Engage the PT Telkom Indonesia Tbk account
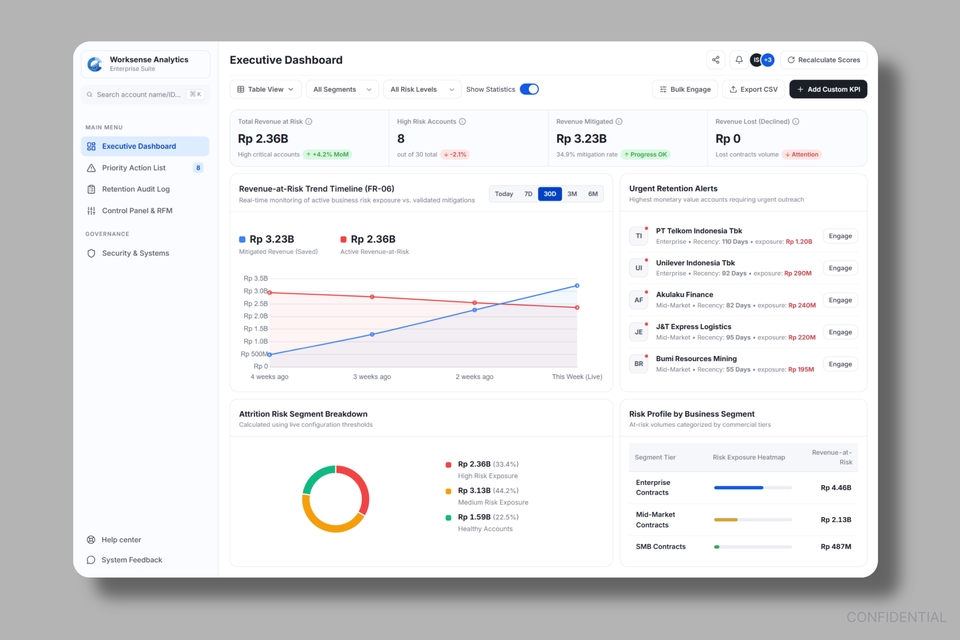The width and height of the screenshot is (960, 640). [x=840, y=236]
